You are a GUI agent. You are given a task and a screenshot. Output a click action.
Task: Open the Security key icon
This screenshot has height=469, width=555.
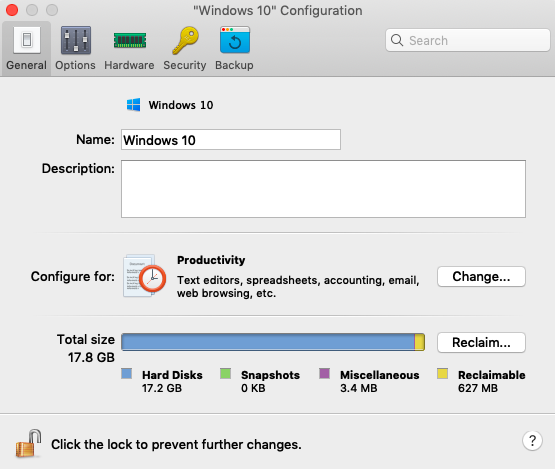click(x=185, y=40)
